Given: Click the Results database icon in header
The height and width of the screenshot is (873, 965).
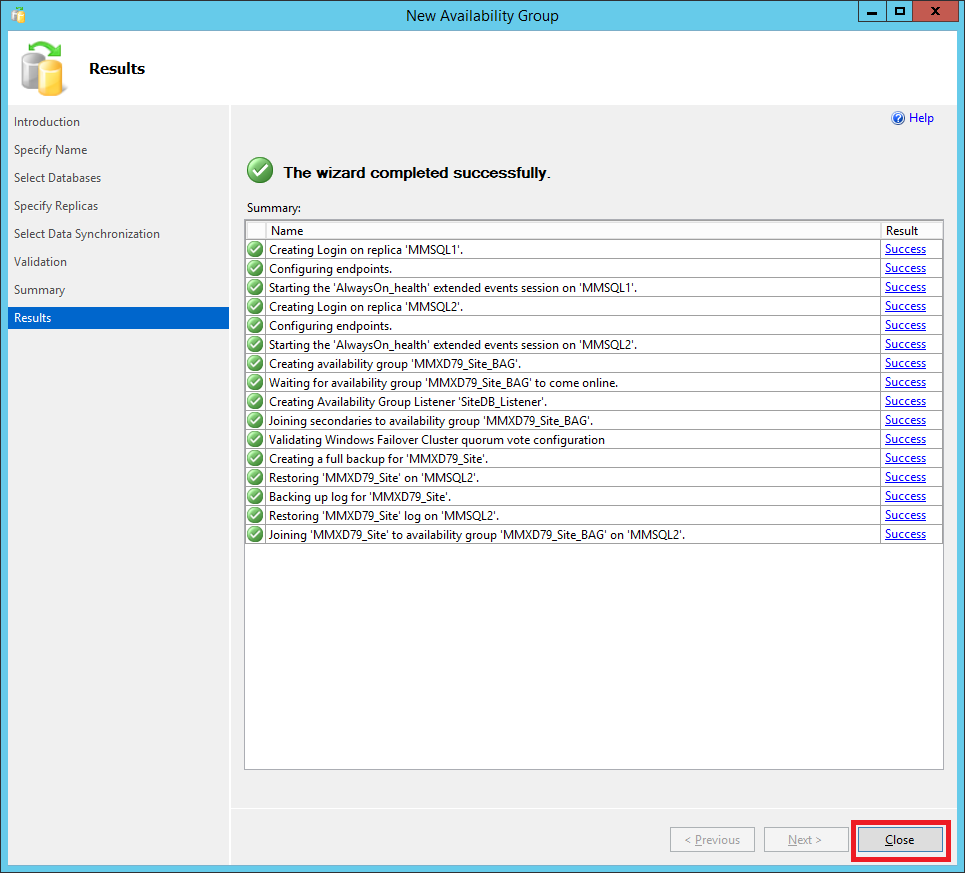Looking at the screenshot, I should pyautogui.click(x=43, y=69).
